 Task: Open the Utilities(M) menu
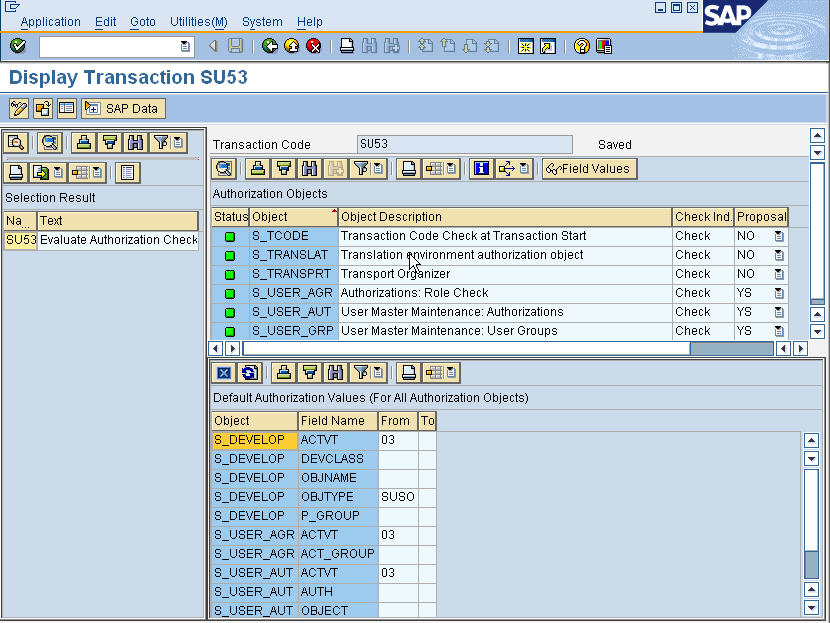198,21
